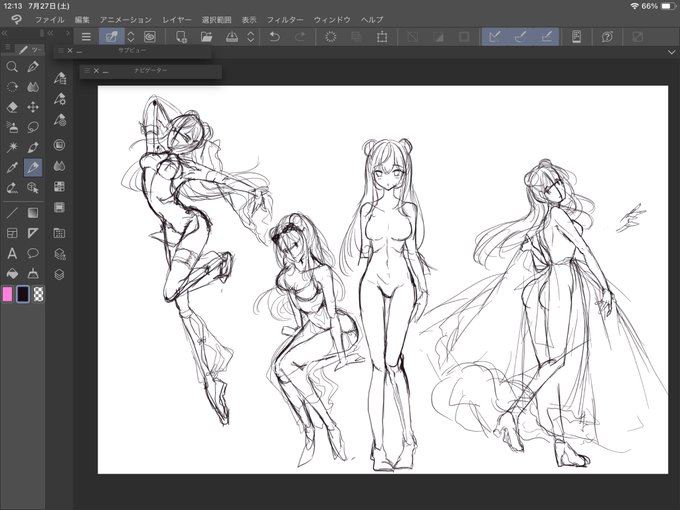Minimize the ナビゲーター panel
Screen dimensions: 680x510
[x=105, y=71]
